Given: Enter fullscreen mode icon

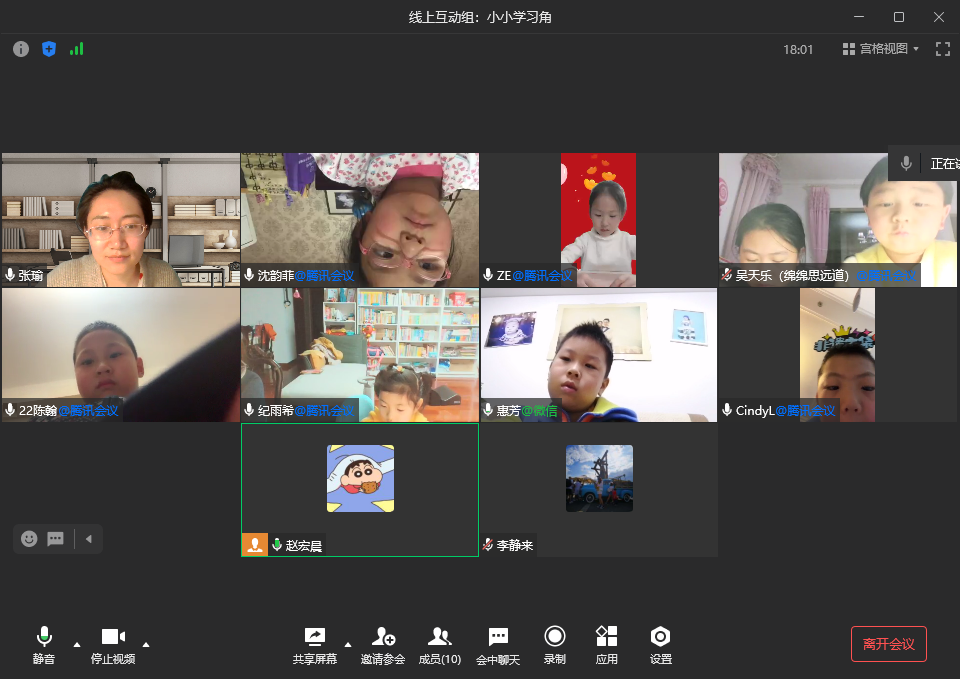Looking at the screenshot, I should (943, 49).
